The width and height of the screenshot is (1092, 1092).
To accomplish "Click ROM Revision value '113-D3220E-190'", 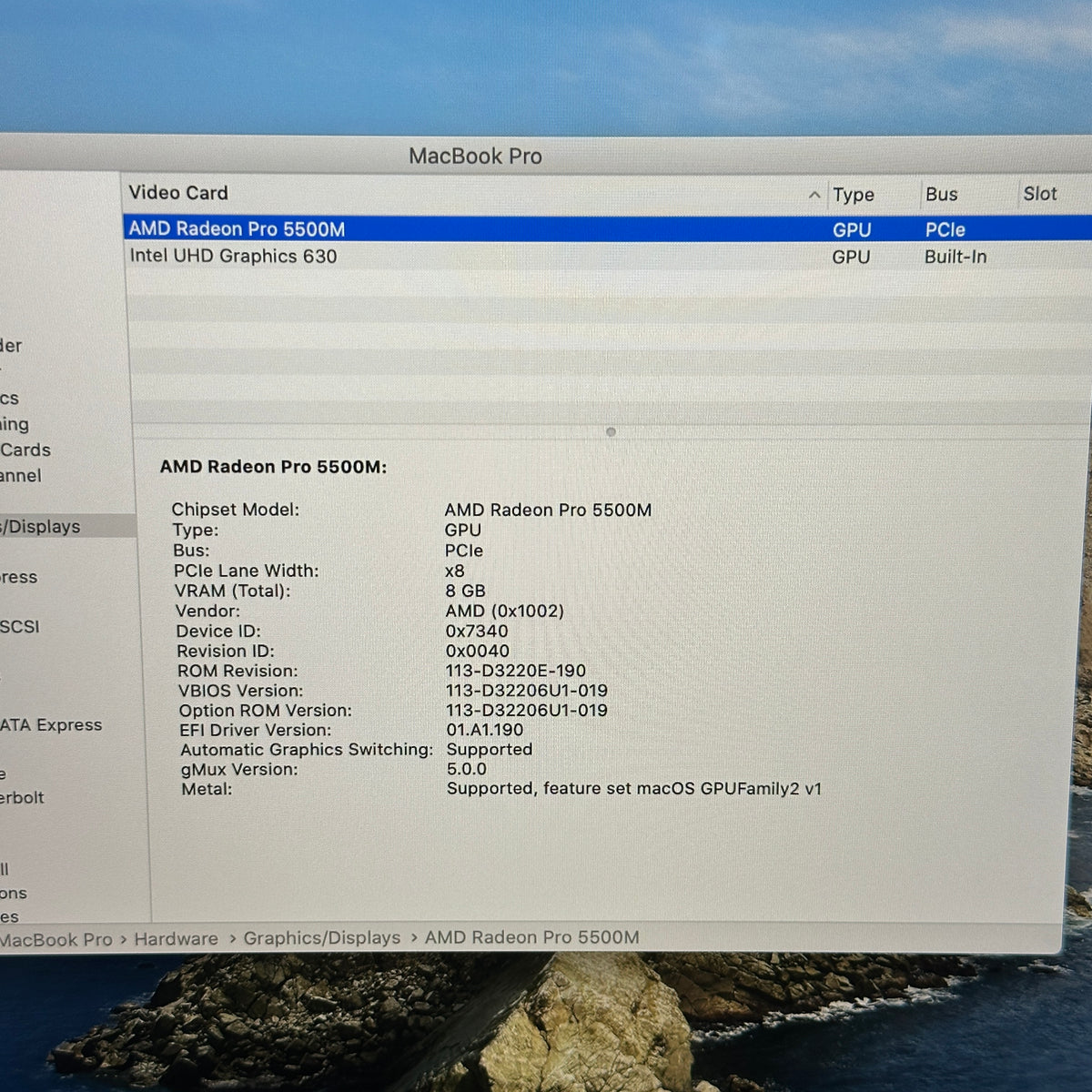I will [516, 671].
